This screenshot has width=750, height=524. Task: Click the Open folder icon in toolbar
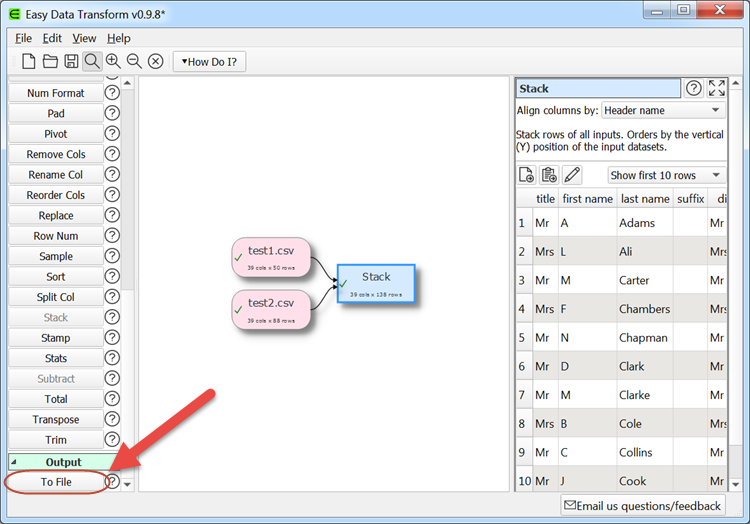50,61
